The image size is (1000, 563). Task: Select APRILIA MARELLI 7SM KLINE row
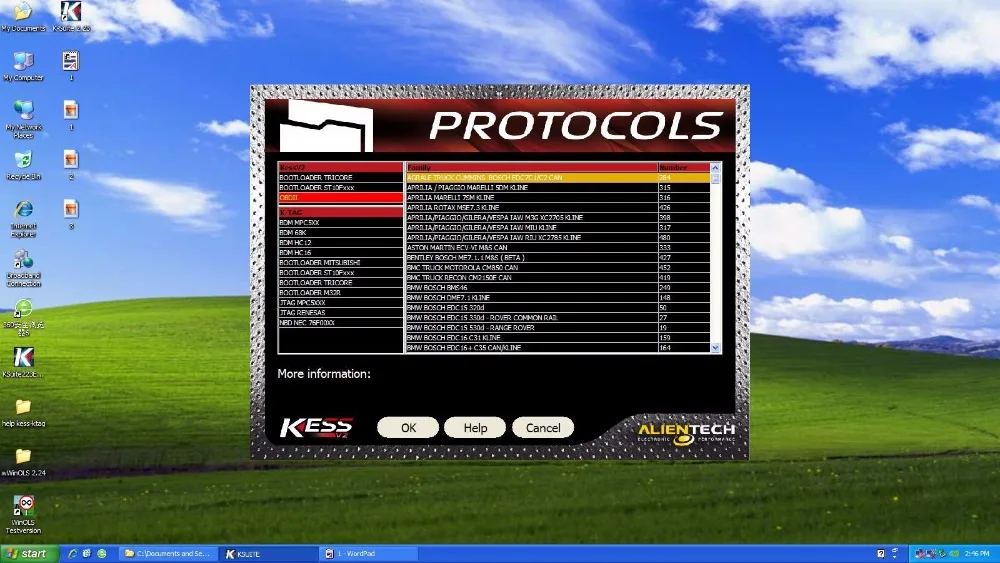coord(558,198)
